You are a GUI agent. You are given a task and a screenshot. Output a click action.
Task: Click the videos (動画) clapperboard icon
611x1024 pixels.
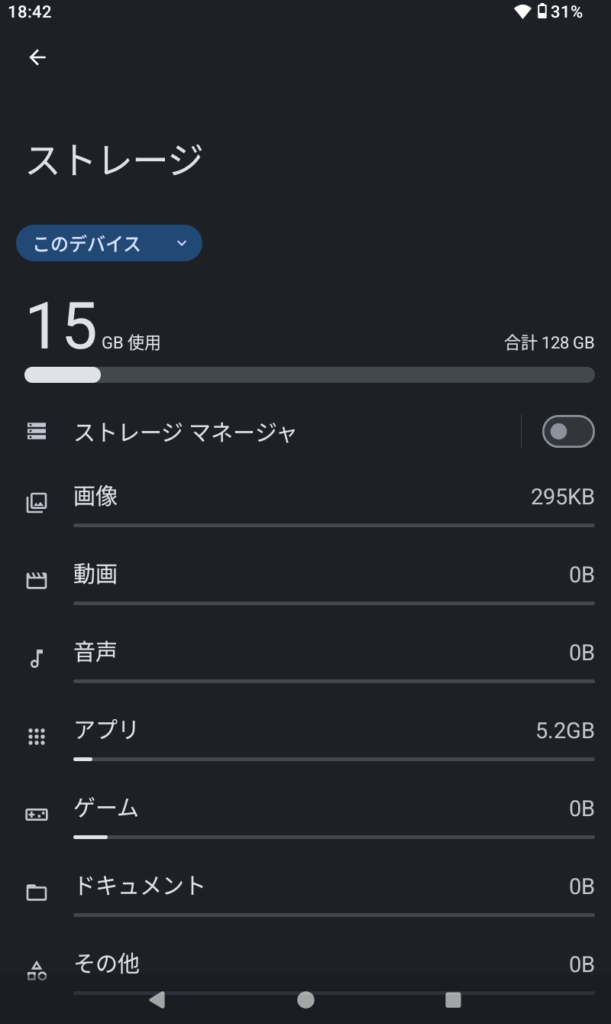click(37, 581)
